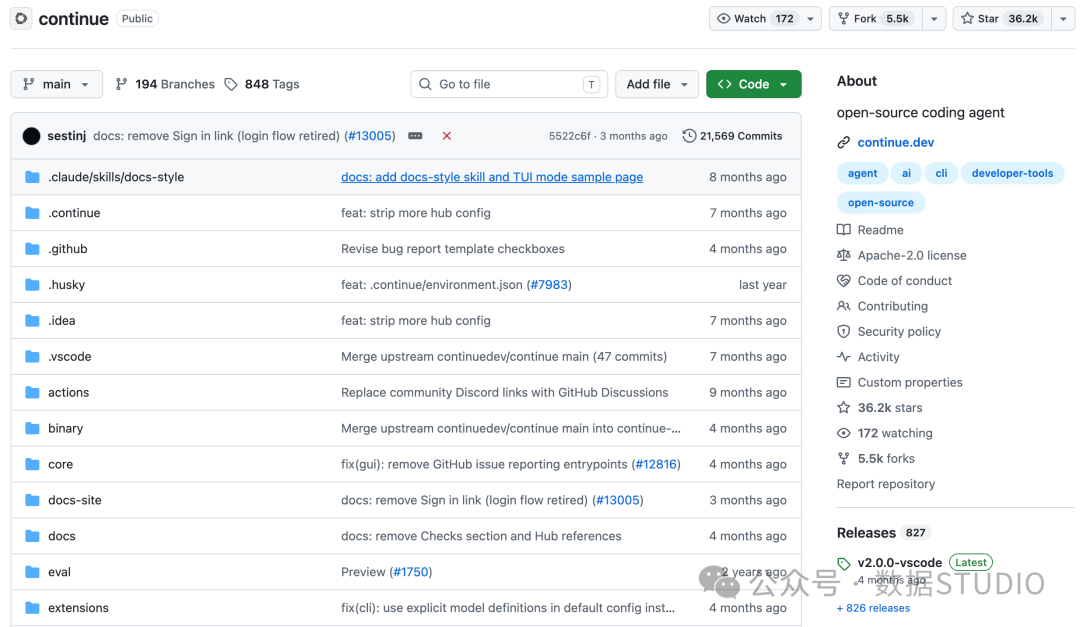View the 848 Tags list
Viewport: 1080px width, 627px height.
point(262,84)
